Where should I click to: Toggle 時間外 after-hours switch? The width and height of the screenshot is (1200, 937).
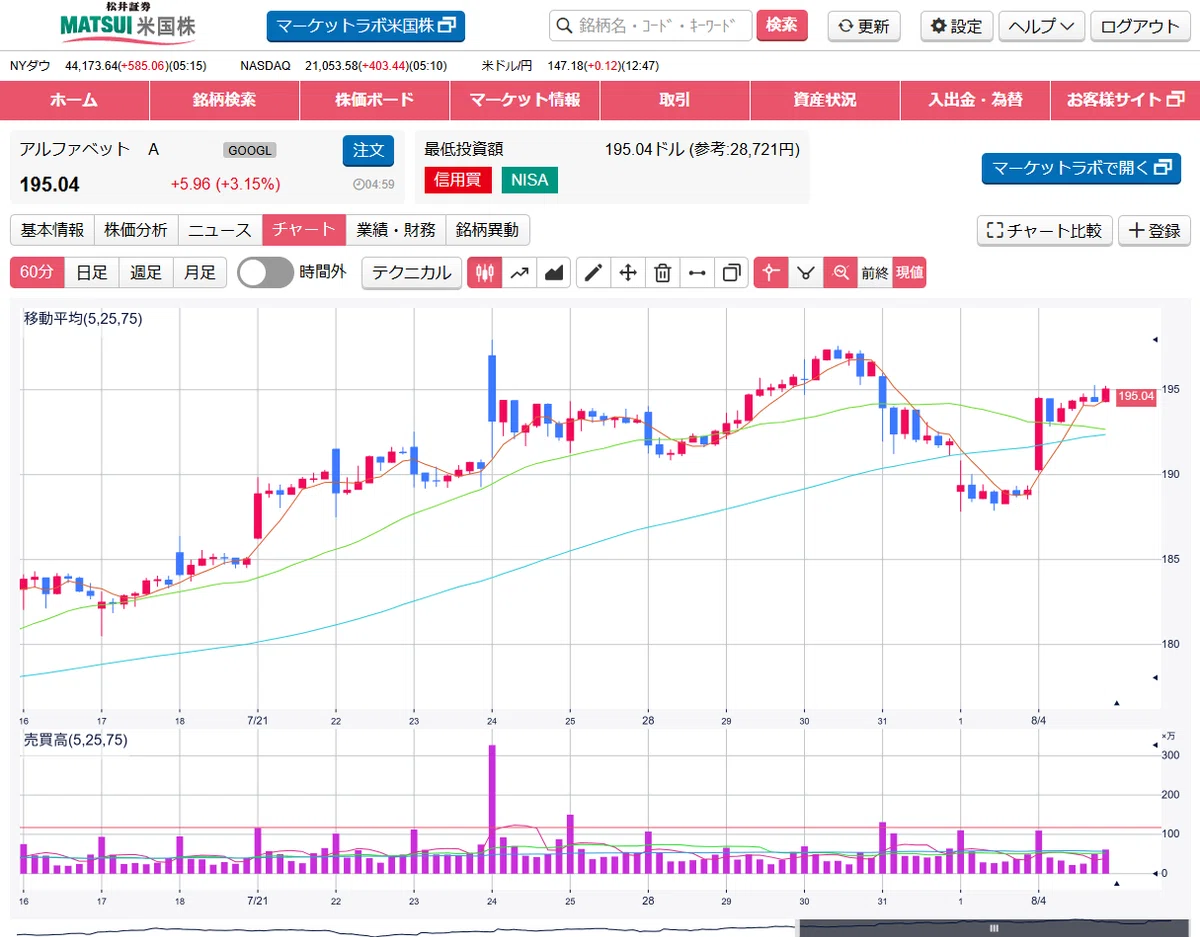click(x=266, y=272)
